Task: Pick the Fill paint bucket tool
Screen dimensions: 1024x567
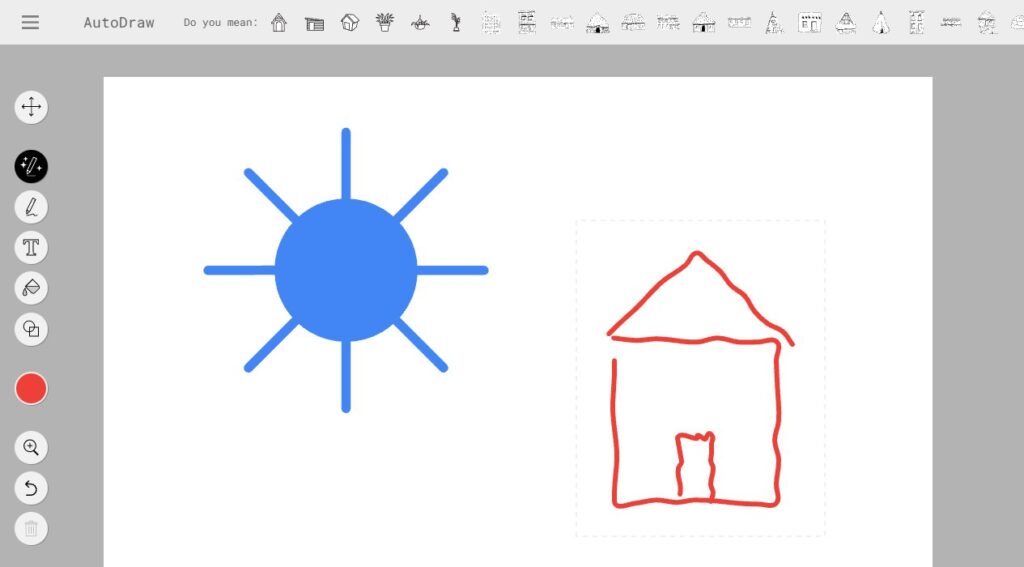Action: (x=31, y=288)
